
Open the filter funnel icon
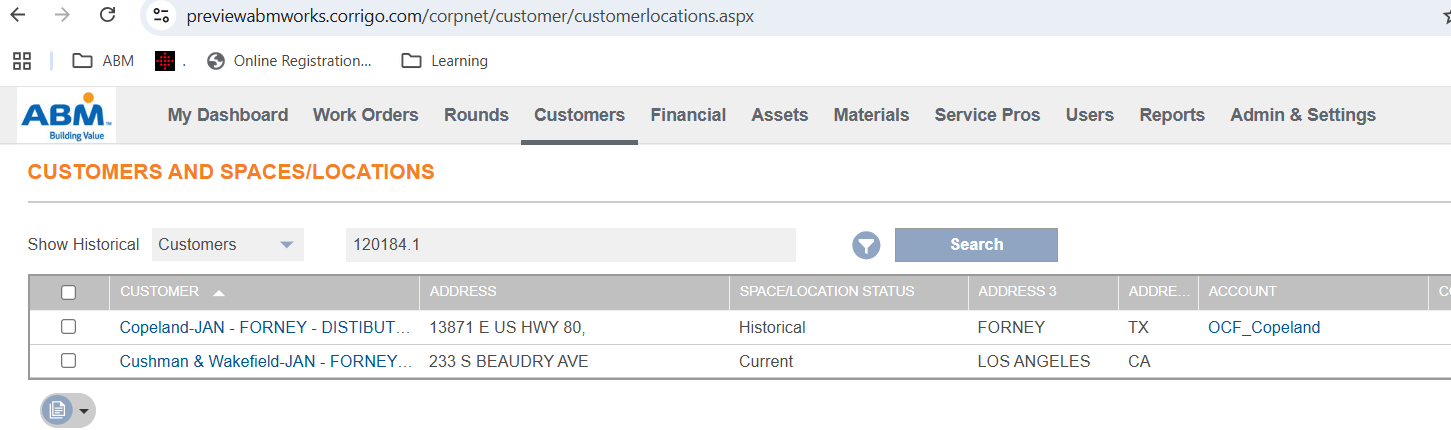pos(866,245)
